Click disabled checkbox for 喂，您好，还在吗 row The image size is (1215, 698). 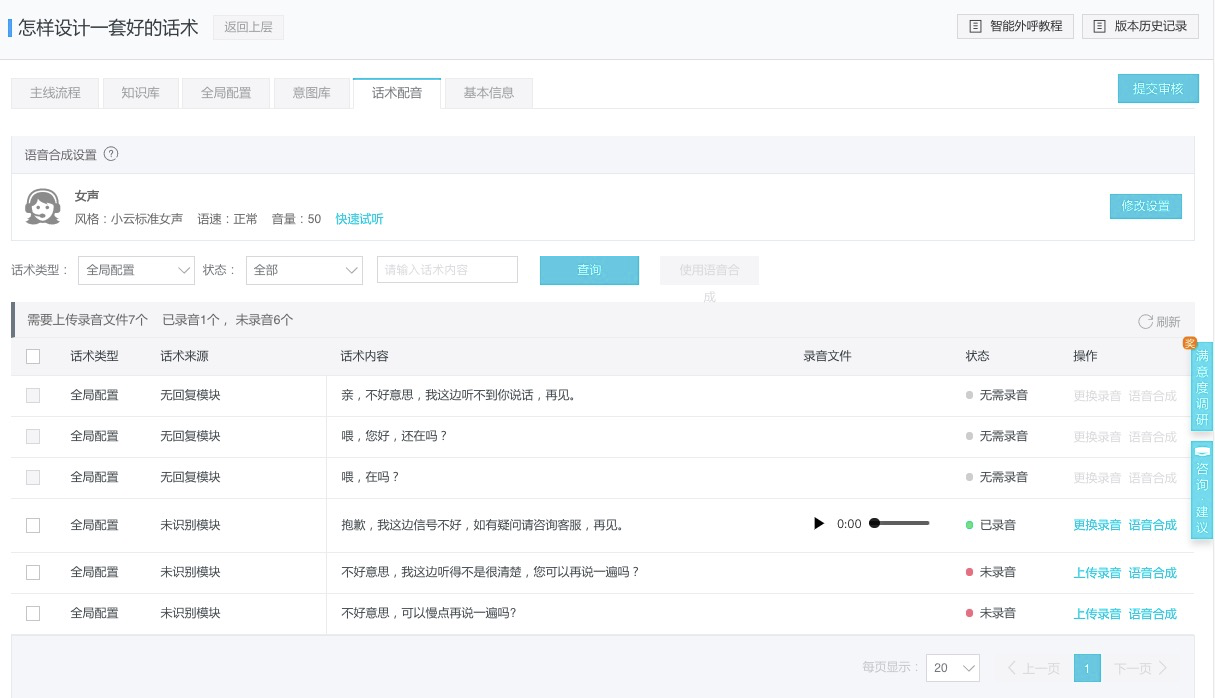pyautogui.click(x=33, y=437)
